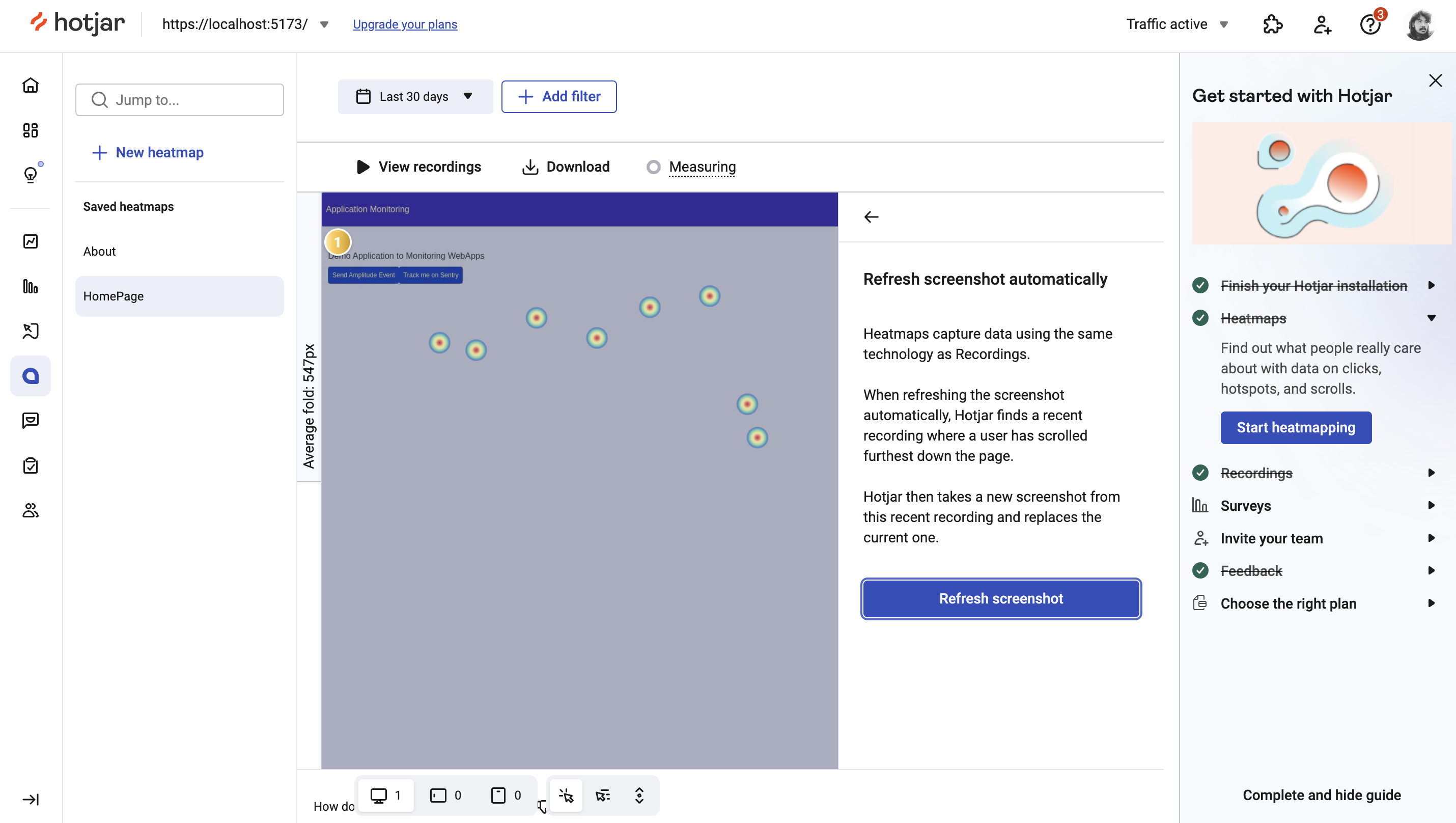The width and height of the screenshot is (1456, 823).
Task: Click Start heatmapping button
Action: (1296, 428)
